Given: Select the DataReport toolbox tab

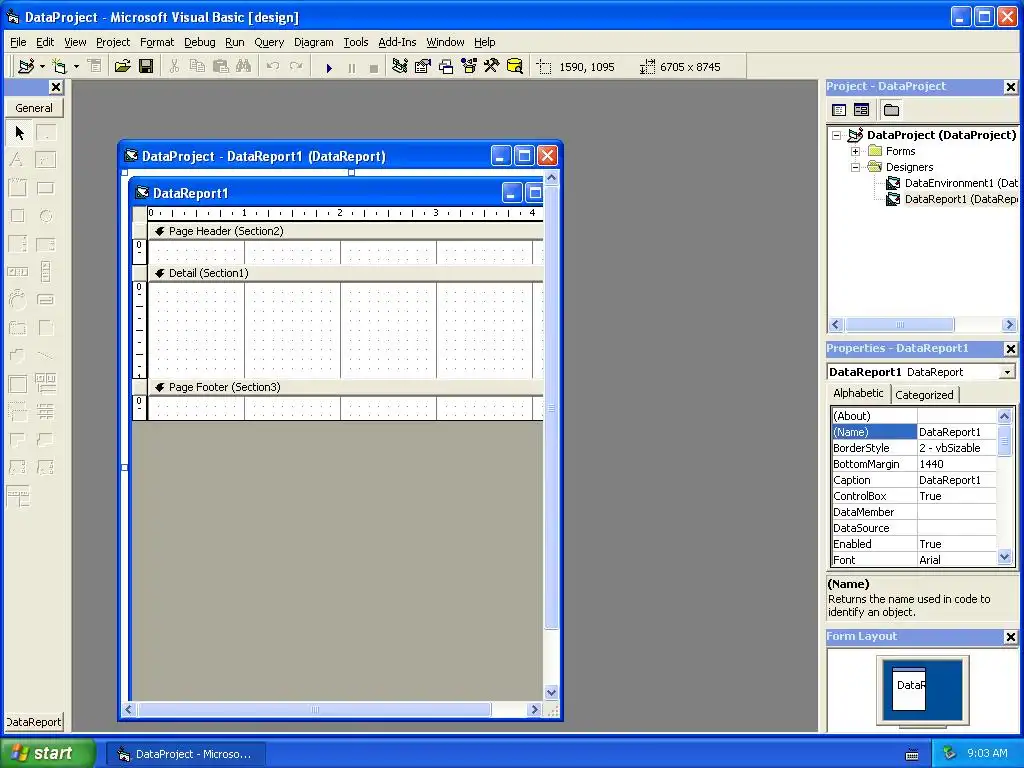Looking at the screenshot, I should pos(34,722).
